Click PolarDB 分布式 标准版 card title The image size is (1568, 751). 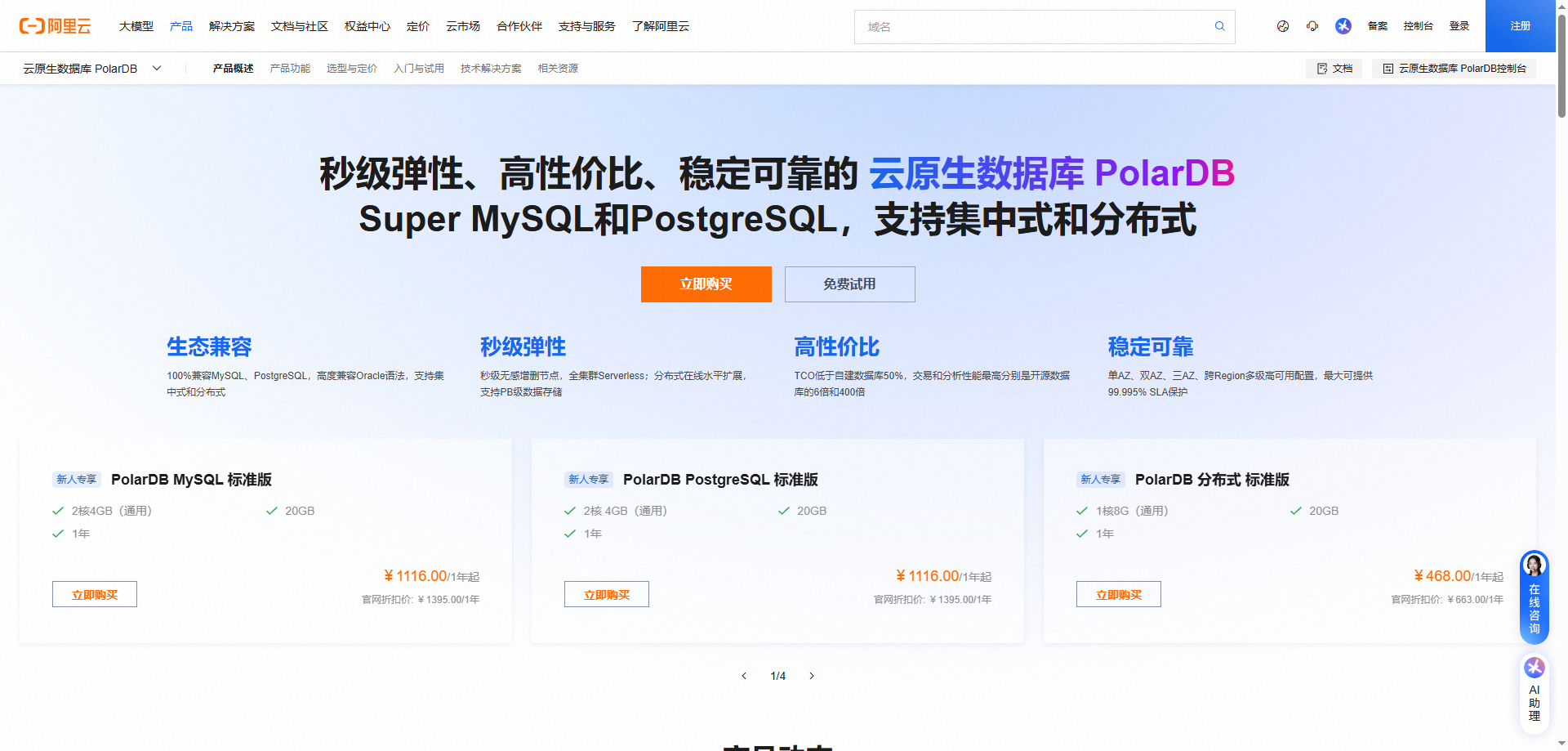(x=1212, y=480)
